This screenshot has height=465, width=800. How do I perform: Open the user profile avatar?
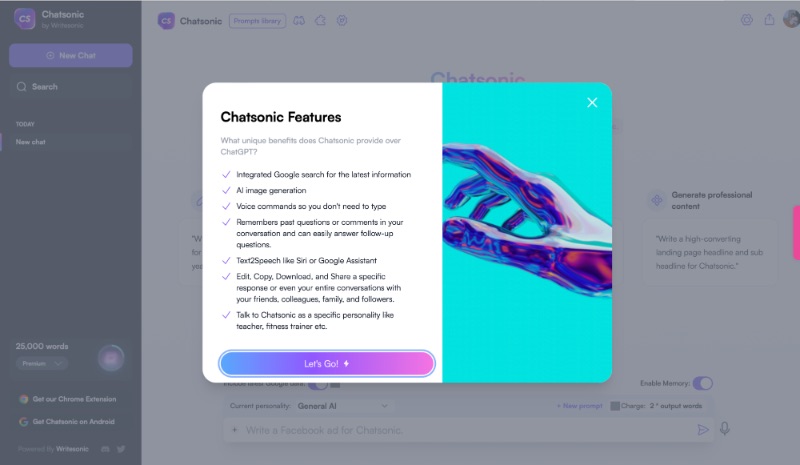click(x=792, y=19)
